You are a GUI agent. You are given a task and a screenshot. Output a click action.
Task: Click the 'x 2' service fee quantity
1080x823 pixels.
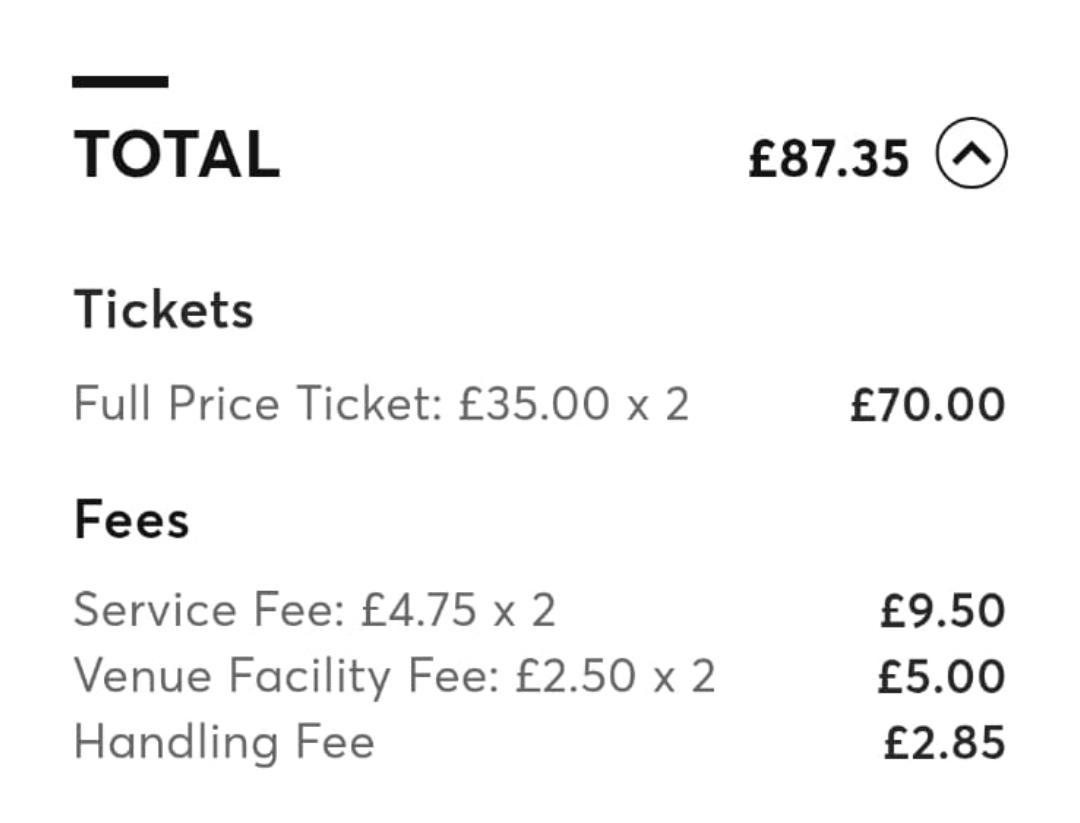point(528,610)
